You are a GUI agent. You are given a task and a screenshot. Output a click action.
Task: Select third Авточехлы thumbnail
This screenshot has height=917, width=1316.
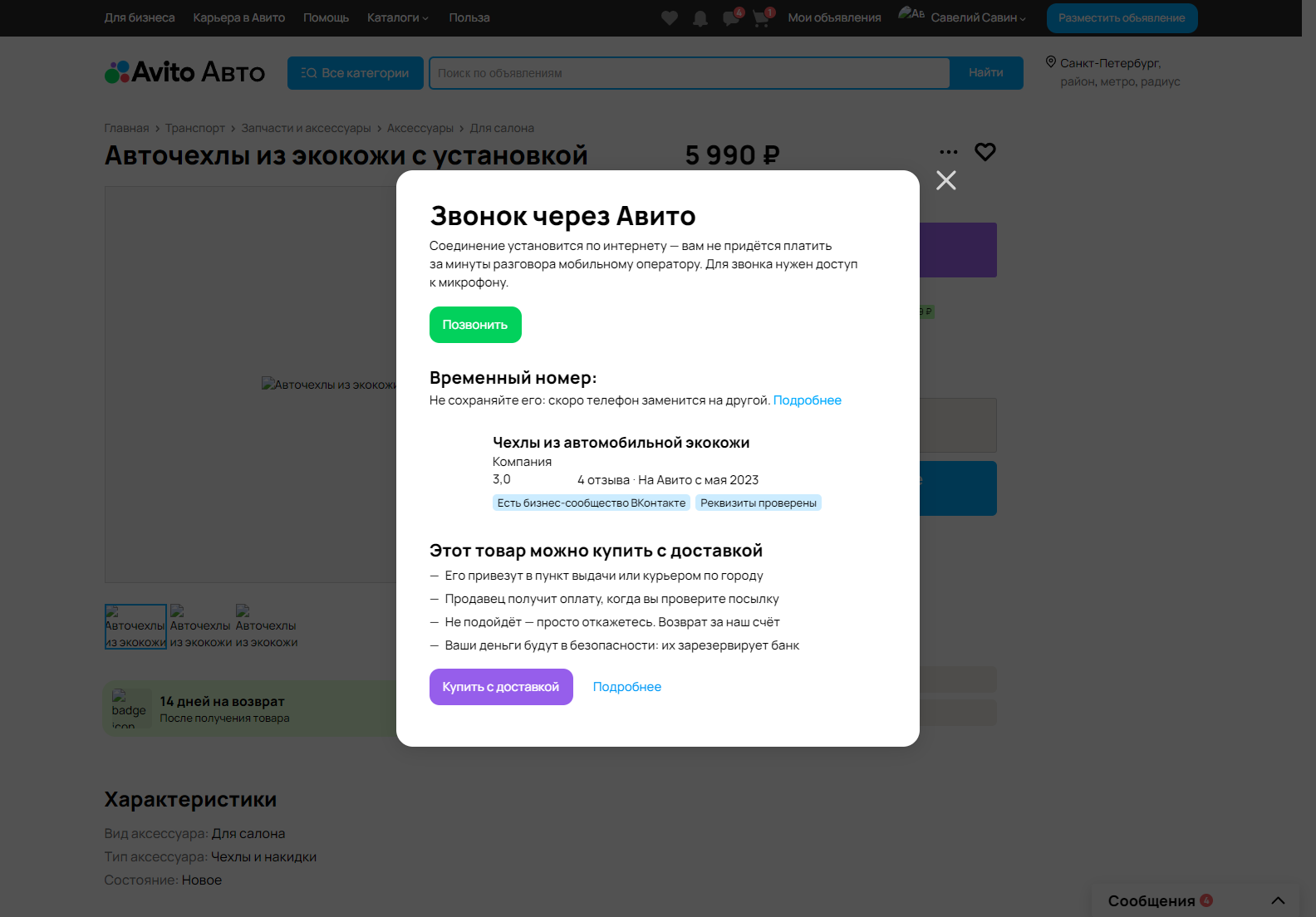(267, 626)
